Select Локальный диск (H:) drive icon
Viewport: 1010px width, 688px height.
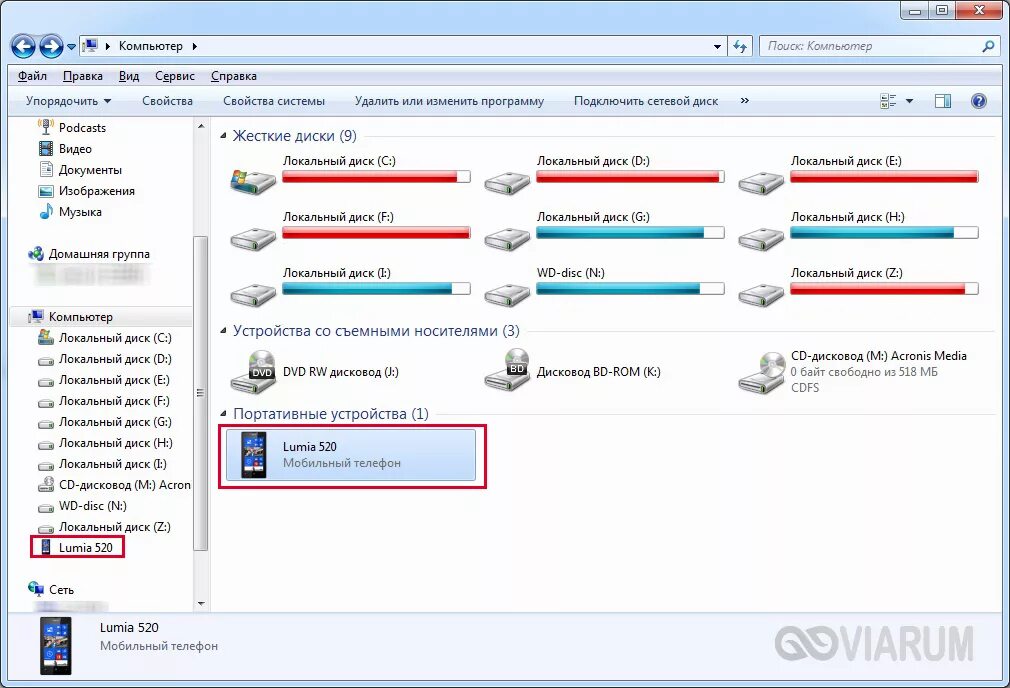761,239
